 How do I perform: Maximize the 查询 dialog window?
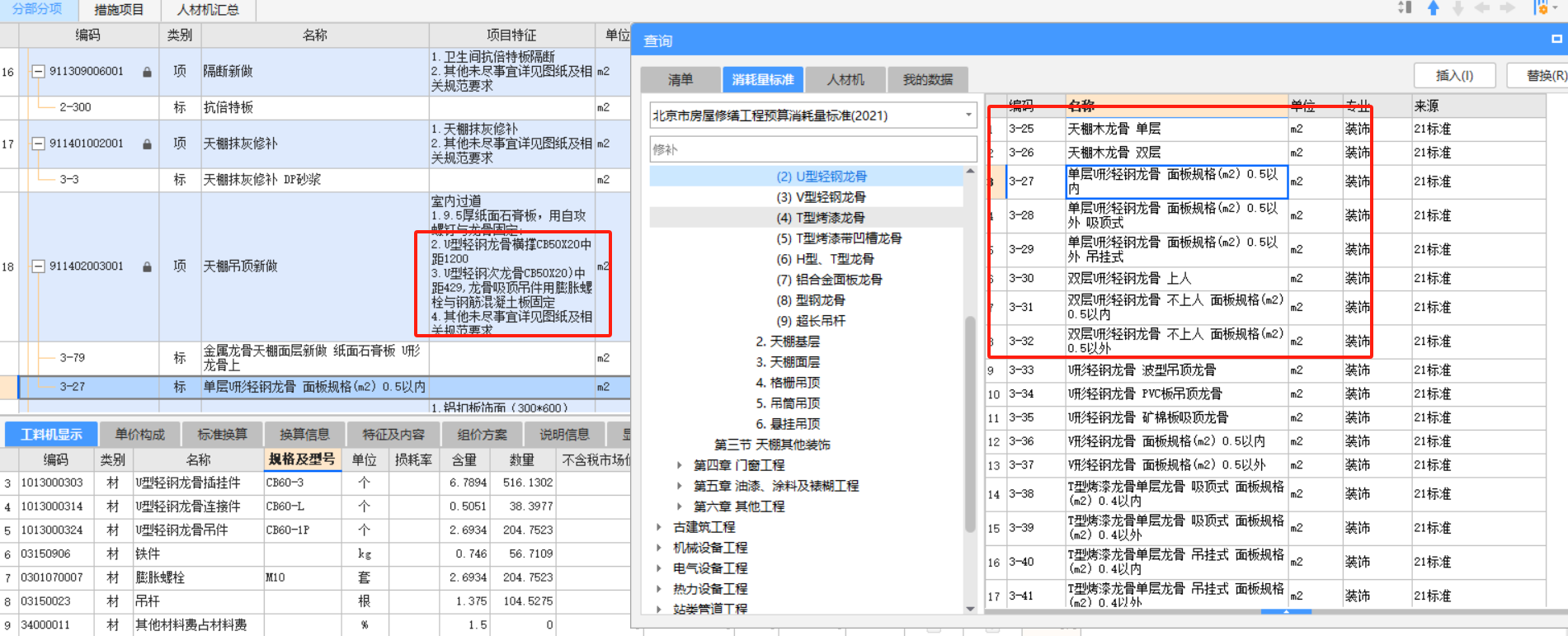[x=1556, y=39]
